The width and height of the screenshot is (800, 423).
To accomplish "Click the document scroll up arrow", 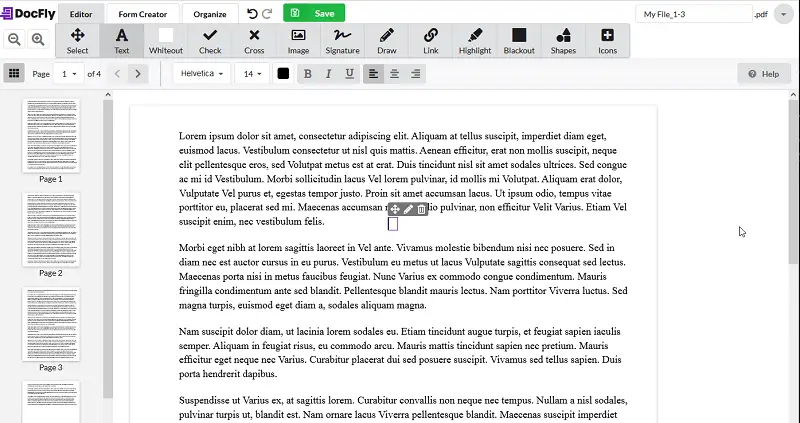I will coord(793,94).
